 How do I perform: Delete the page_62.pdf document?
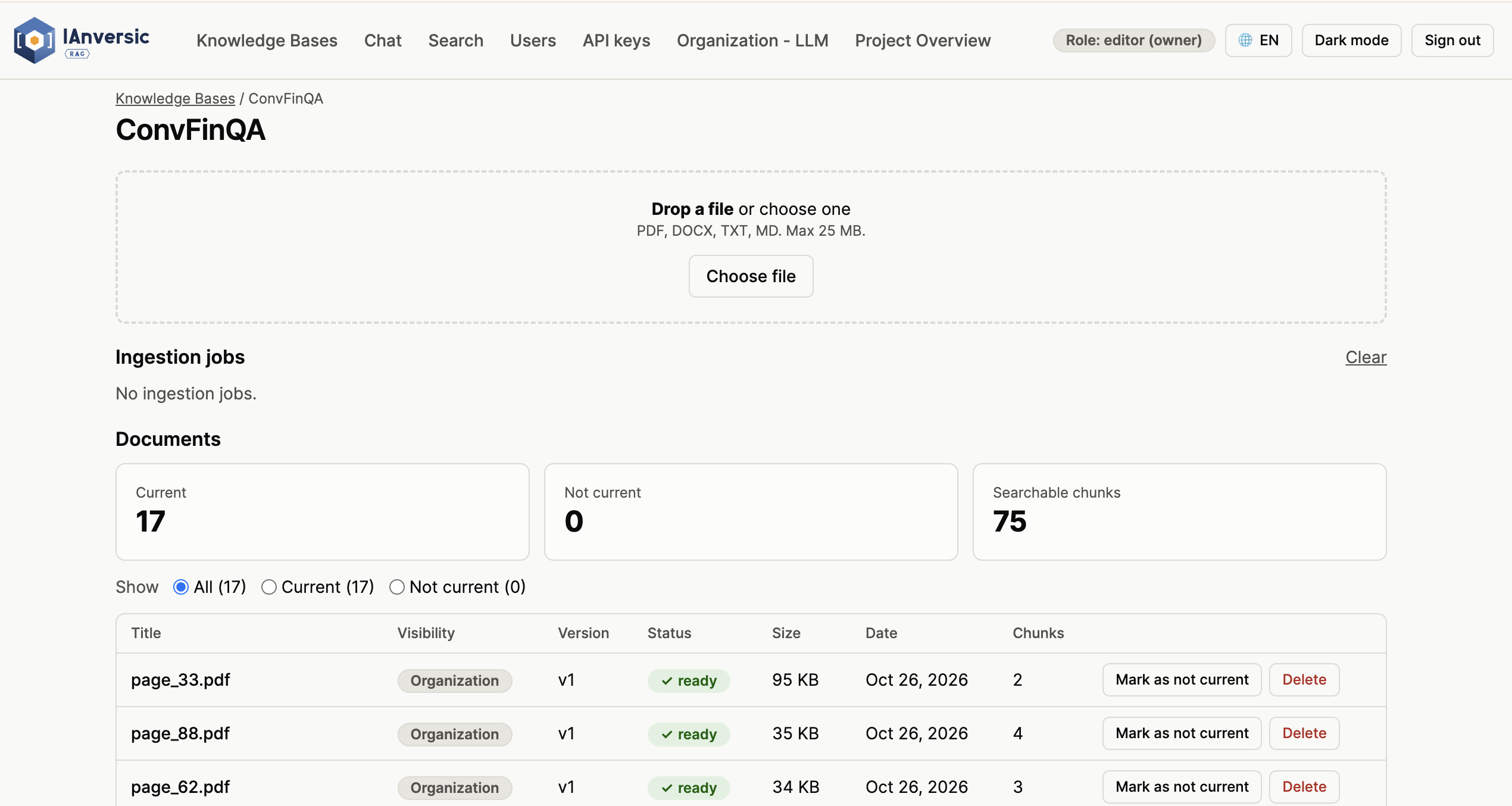[1304, 787]
